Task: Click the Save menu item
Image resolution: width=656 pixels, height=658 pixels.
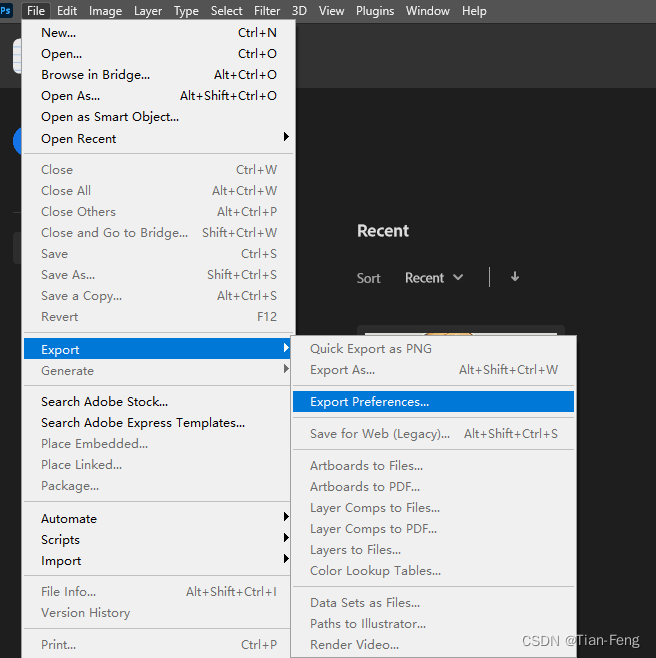Action: [159, 253]
